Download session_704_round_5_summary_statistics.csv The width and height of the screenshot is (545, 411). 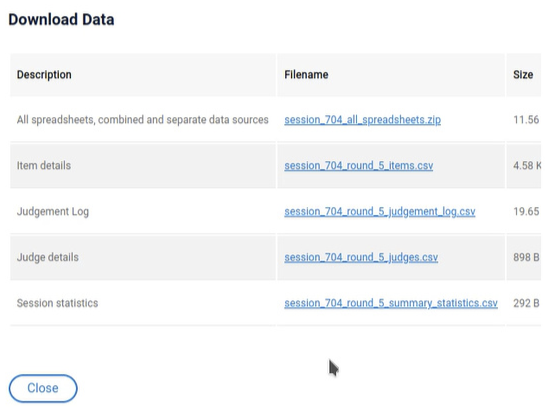(391, 303)
